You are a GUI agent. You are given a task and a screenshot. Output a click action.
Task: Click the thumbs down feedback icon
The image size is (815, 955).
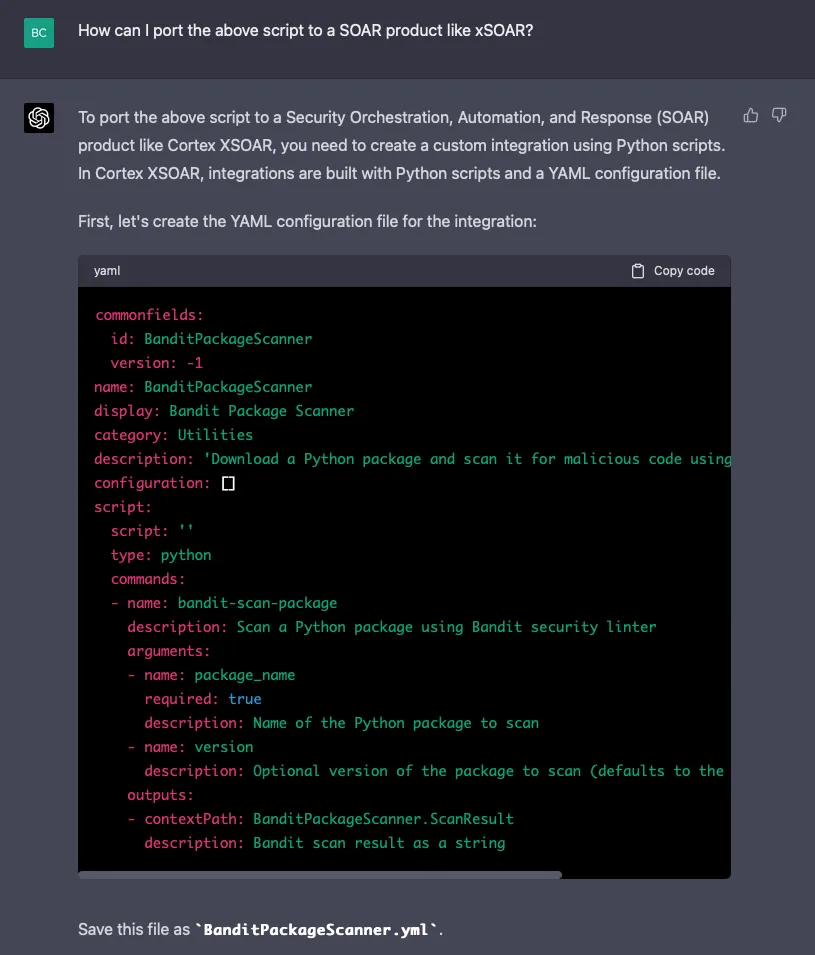coord(779,115)
